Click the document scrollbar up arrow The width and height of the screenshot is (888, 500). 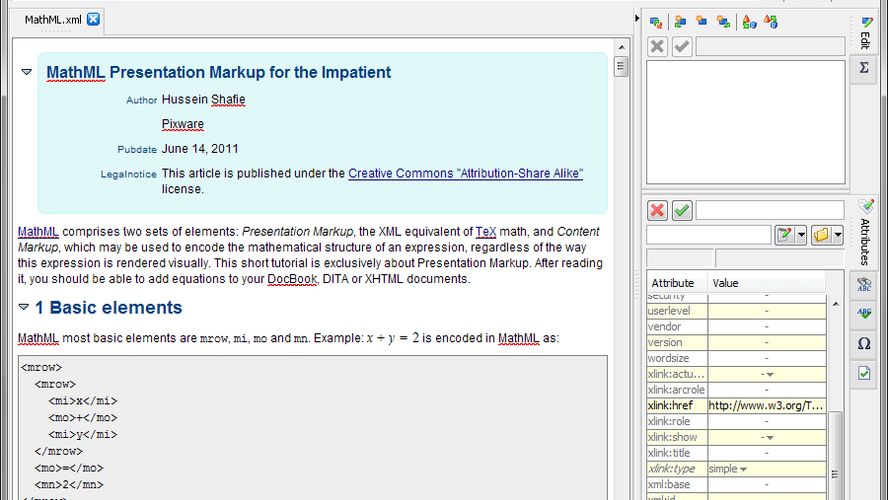pyautogui.click(x=621, y=48)
